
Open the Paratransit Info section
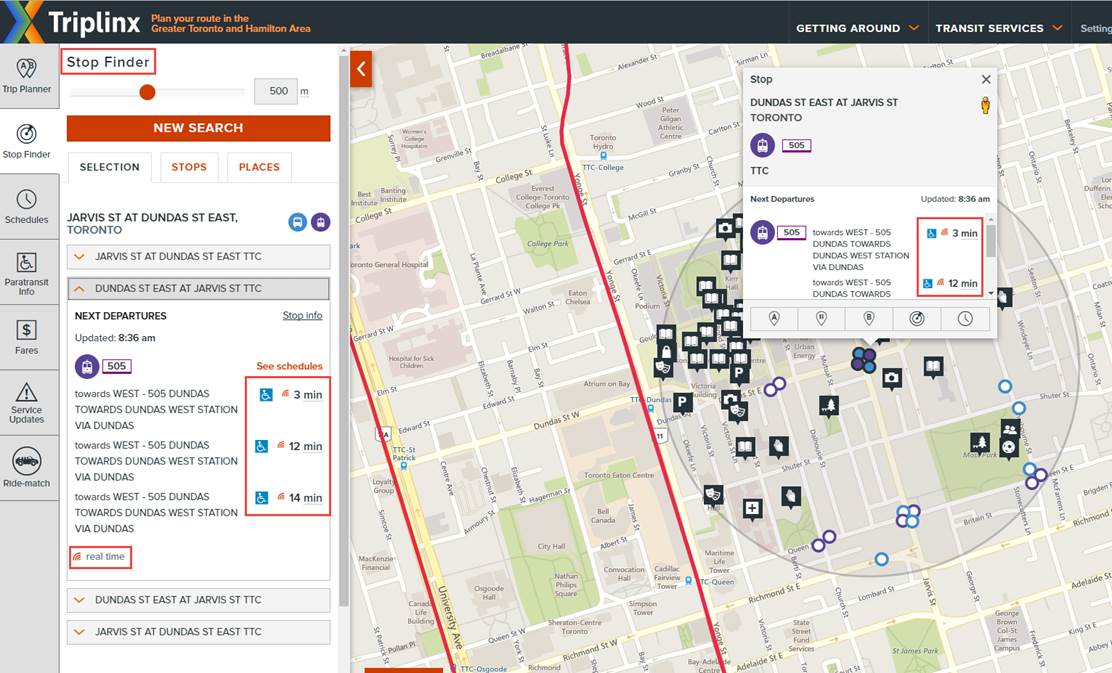[27, 272]
